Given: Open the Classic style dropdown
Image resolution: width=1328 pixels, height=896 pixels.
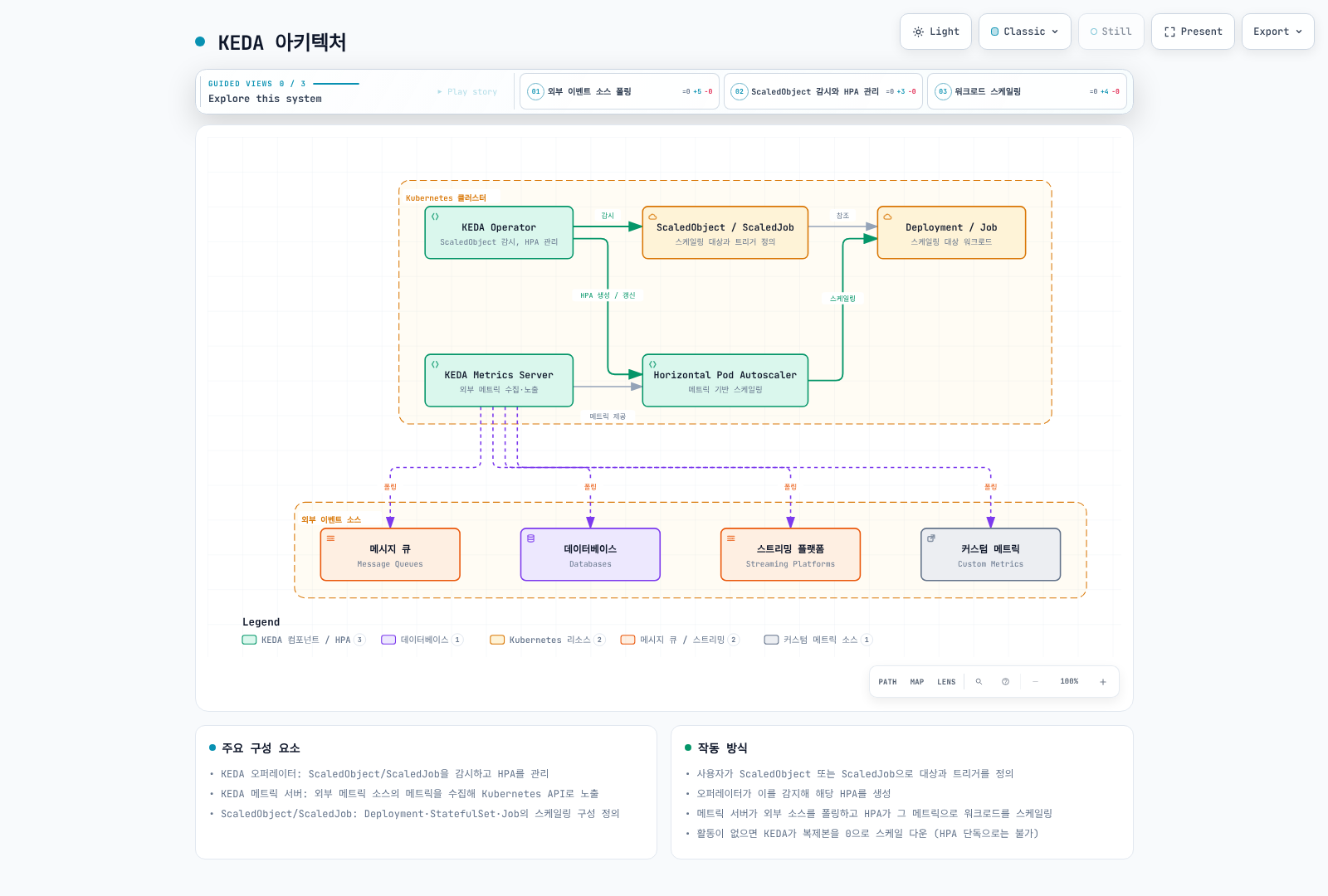Looking at the screenshot, I should pyautogui.click(x=1024, y=32).
